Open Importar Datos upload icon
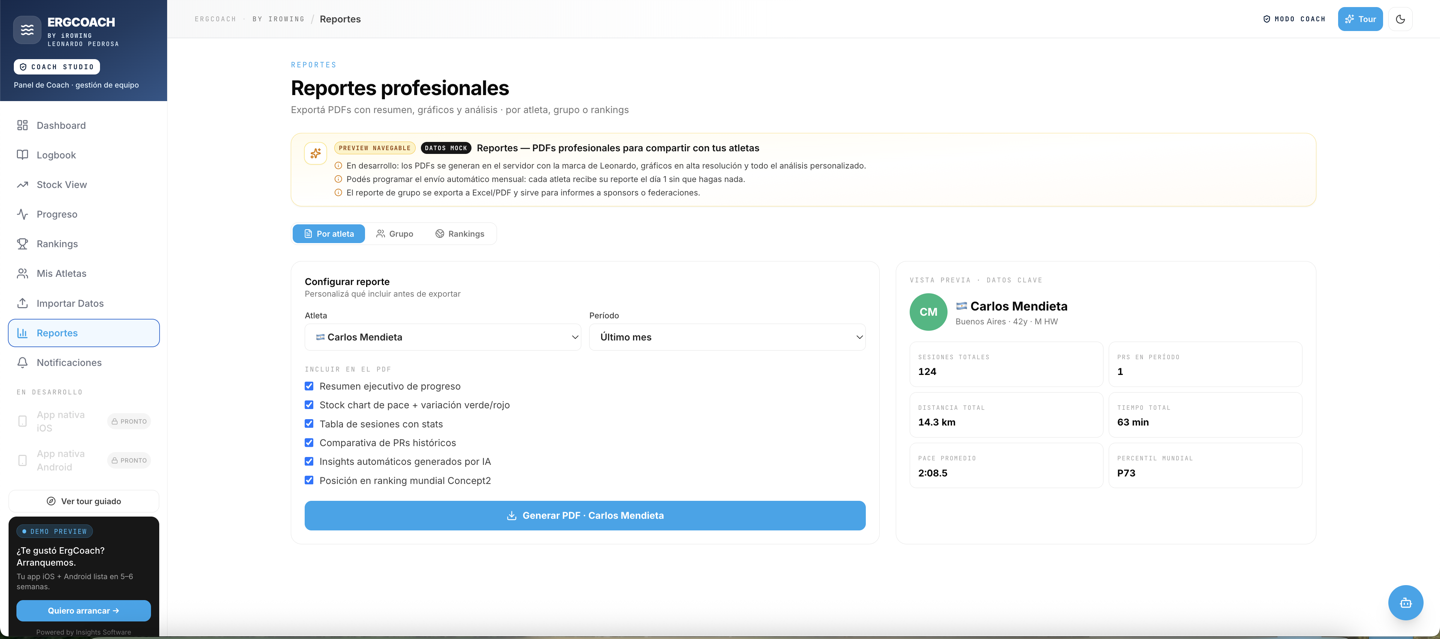1440x639 pixels. pos(22,303)
